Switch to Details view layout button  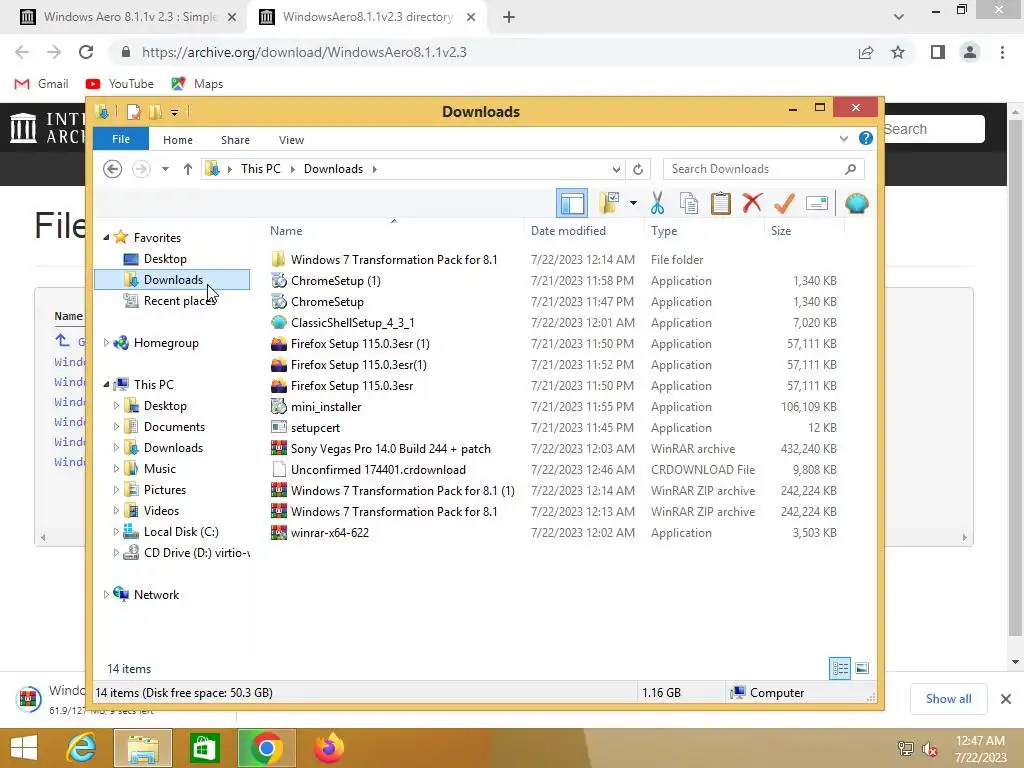840,668
